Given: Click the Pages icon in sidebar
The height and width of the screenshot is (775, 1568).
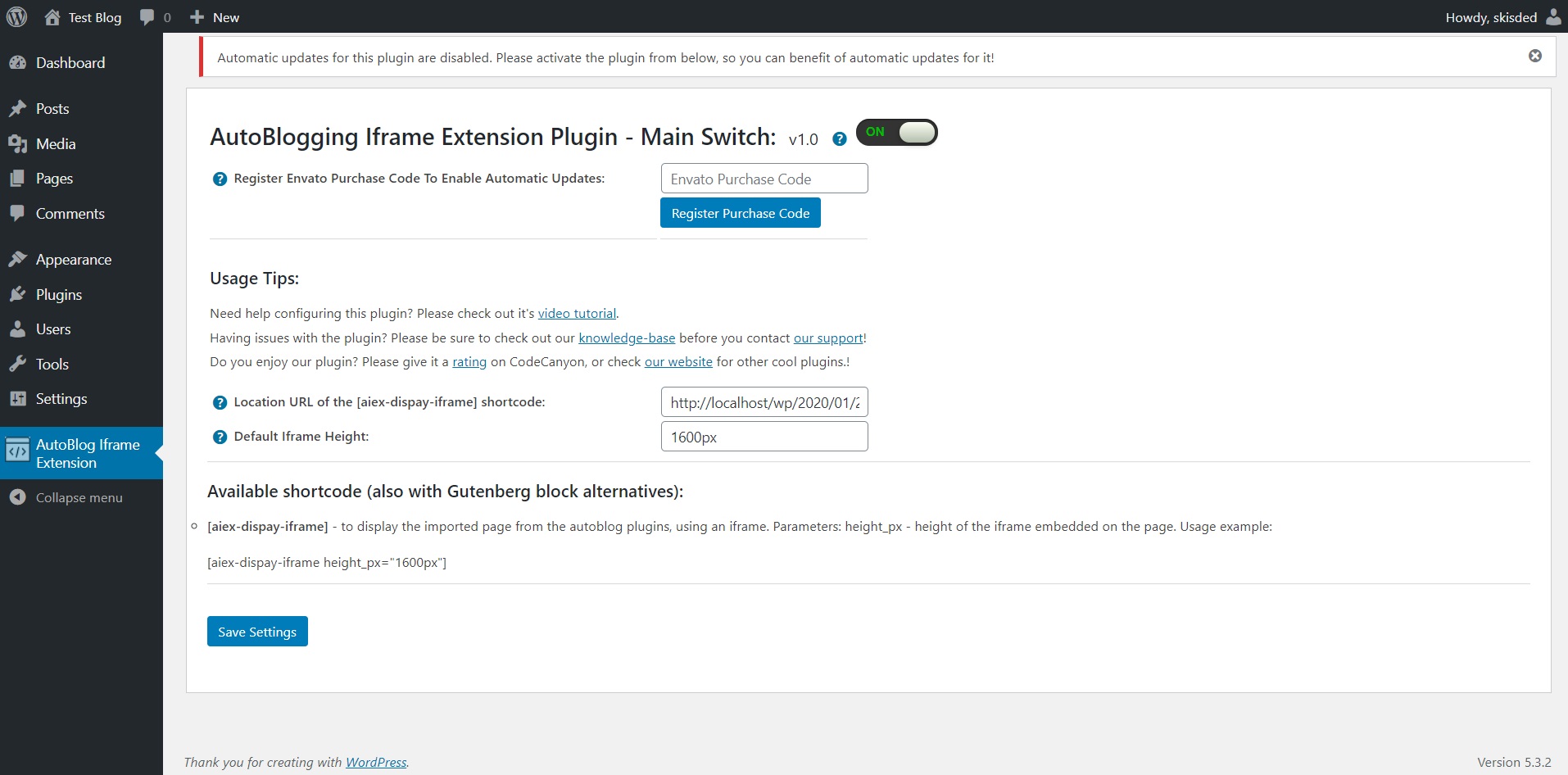Looking at the screenshot, I should tap(17, 178).
